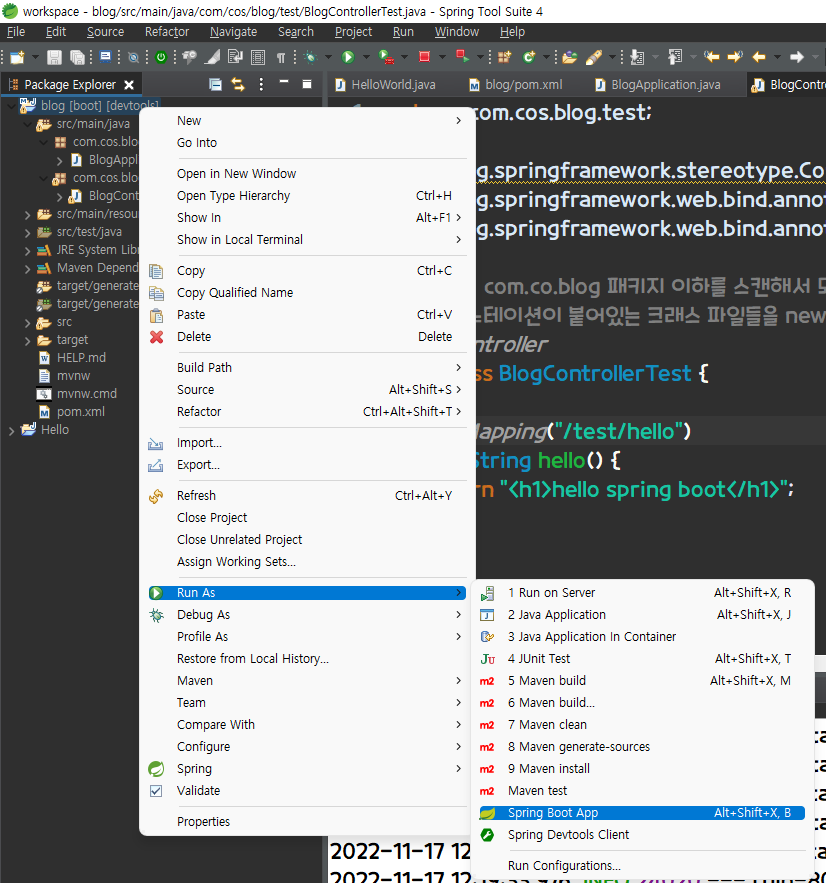Click the Forward navigation white arrow
Image resolution: width=826 pixels, height=883 pixels.
click(797, 56)
